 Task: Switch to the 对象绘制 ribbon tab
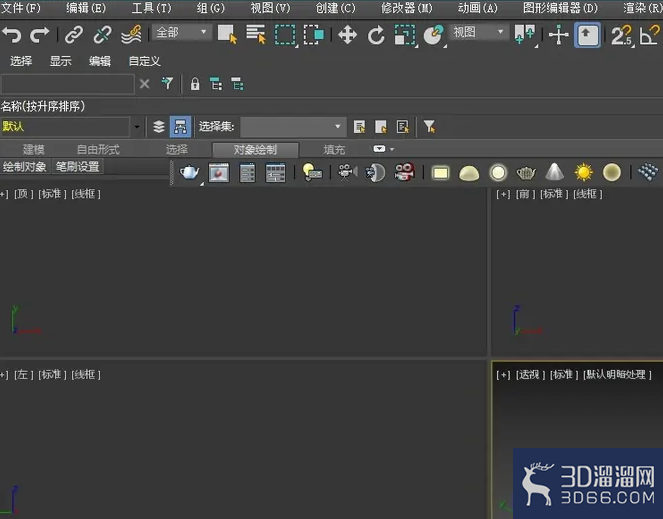255,150
